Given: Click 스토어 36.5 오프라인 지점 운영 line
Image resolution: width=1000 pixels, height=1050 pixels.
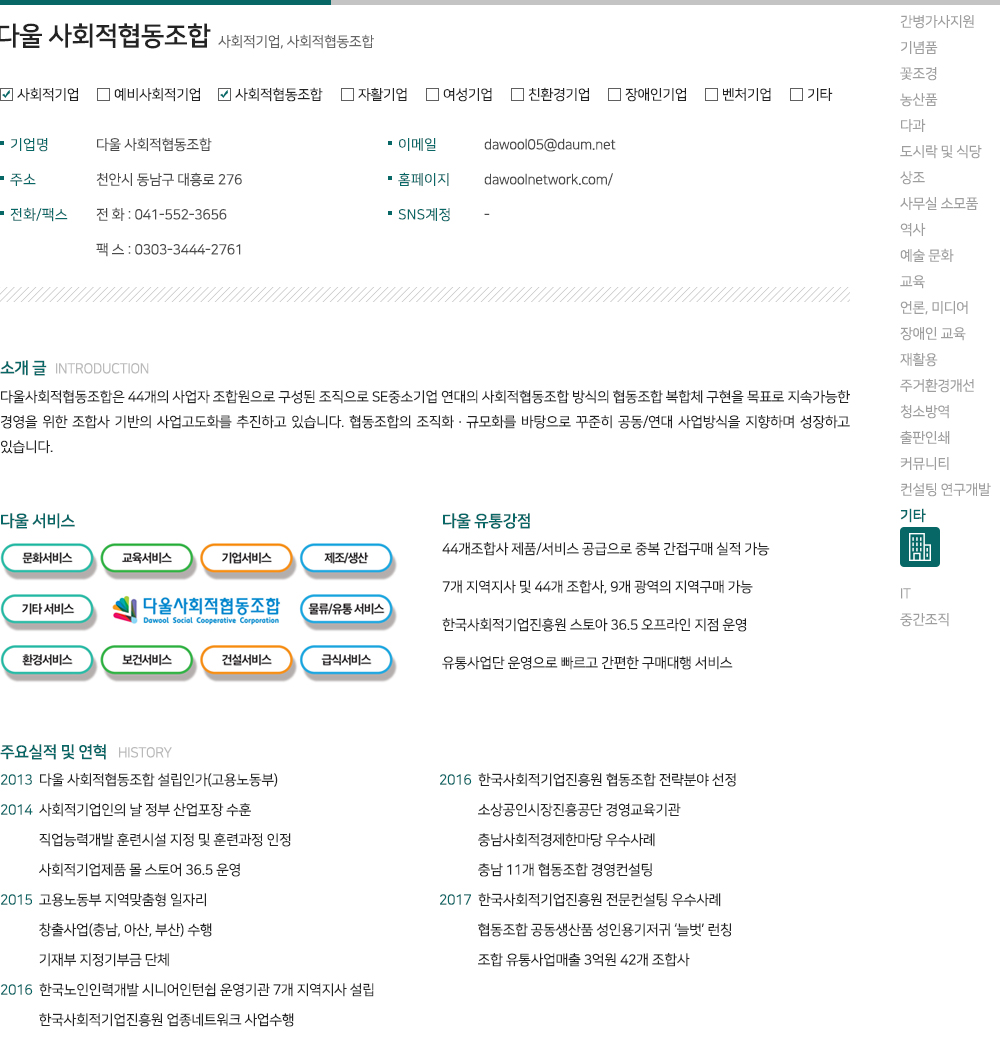Looking at the screenshot, I should [595, 625].
